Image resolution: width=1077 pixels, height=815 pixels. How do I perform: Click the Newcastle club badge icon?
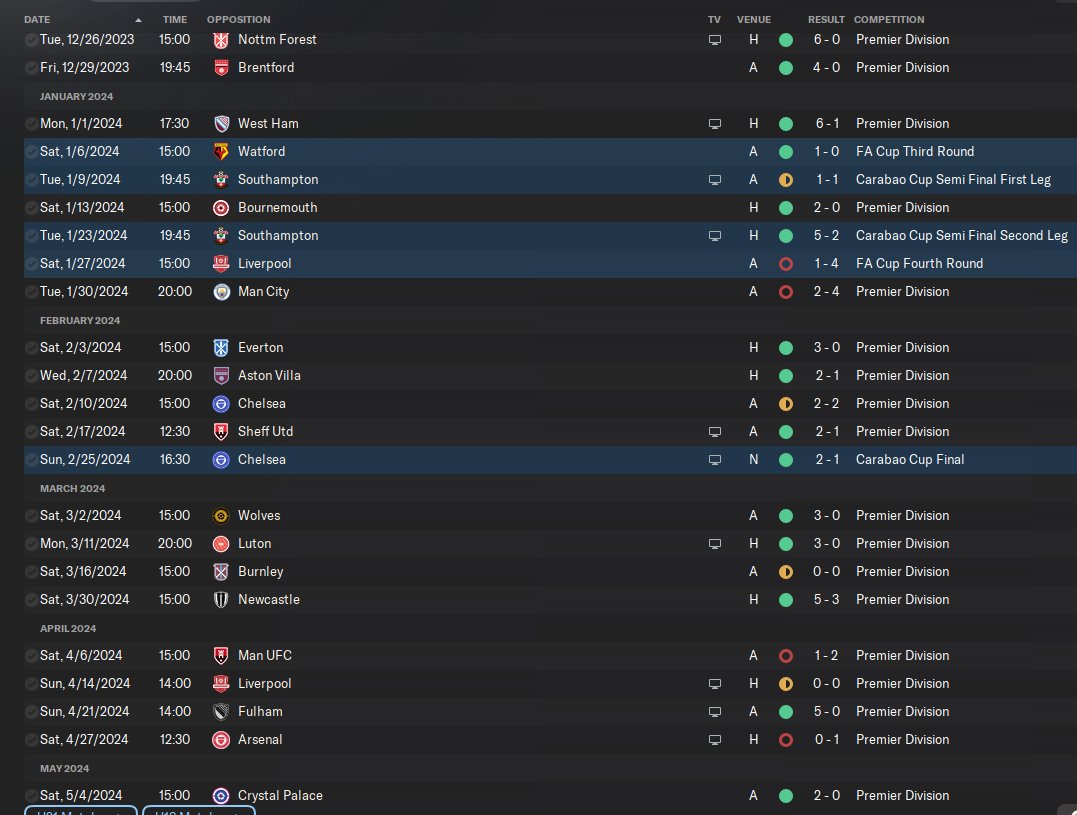[220, 599]
